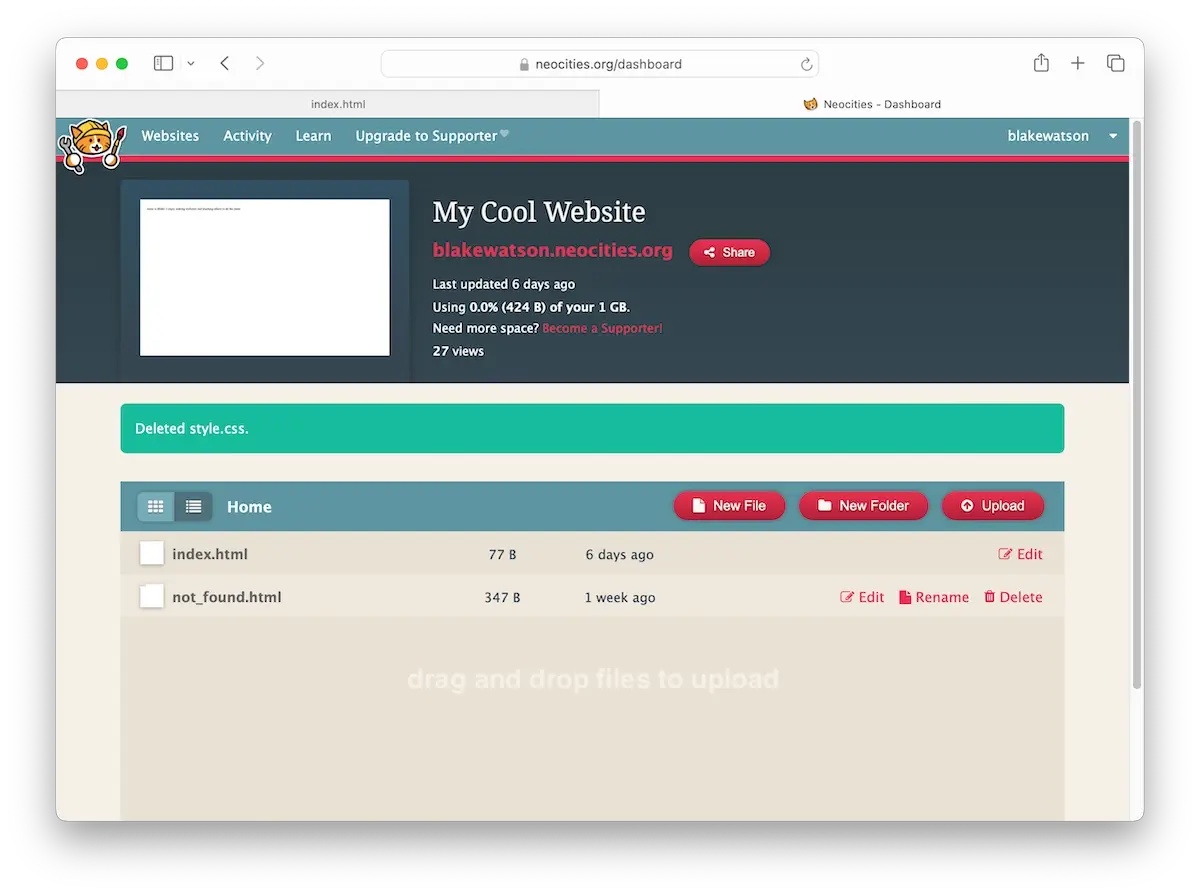
Task: Toggle Safari's sidebar visibility
Action: pyautogui.click(x=163, y=62)
